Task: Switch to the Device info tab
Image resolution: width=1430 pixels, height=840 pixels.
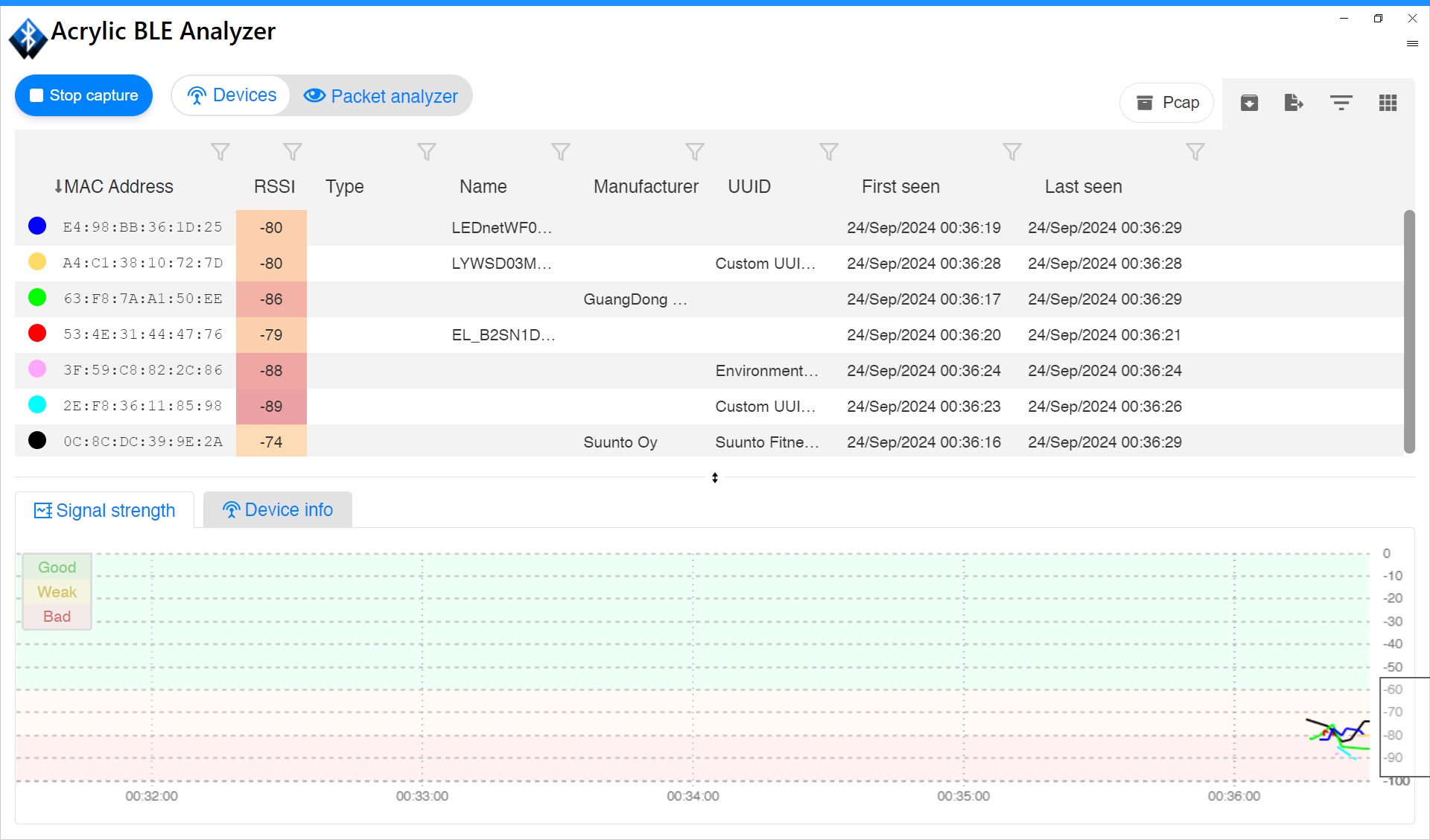Action: point(278,510)
